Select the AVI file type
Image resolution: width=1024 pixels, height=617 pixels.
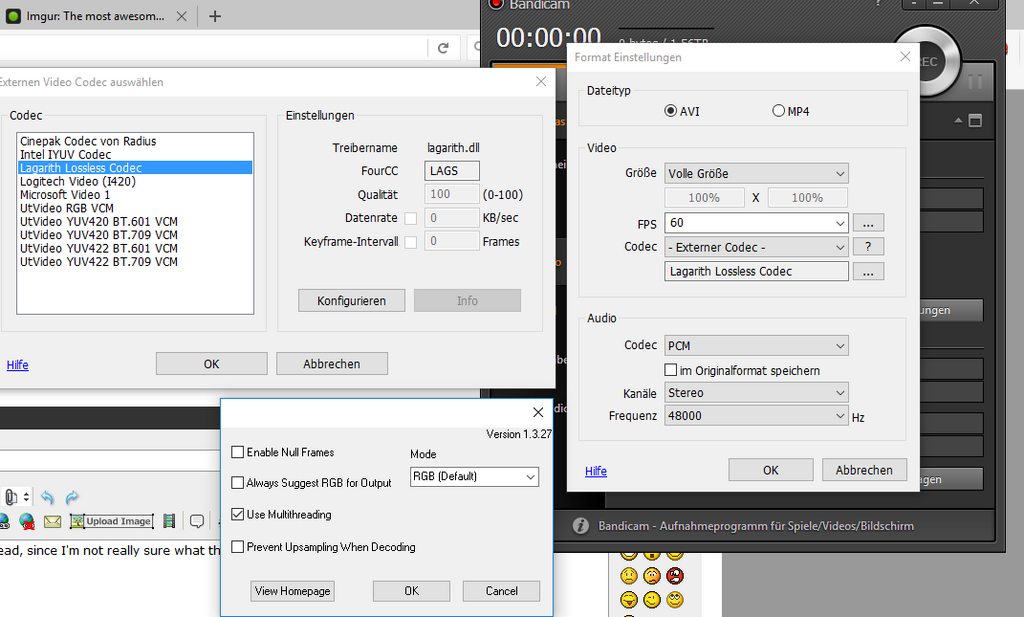click(x=670, y=111)
